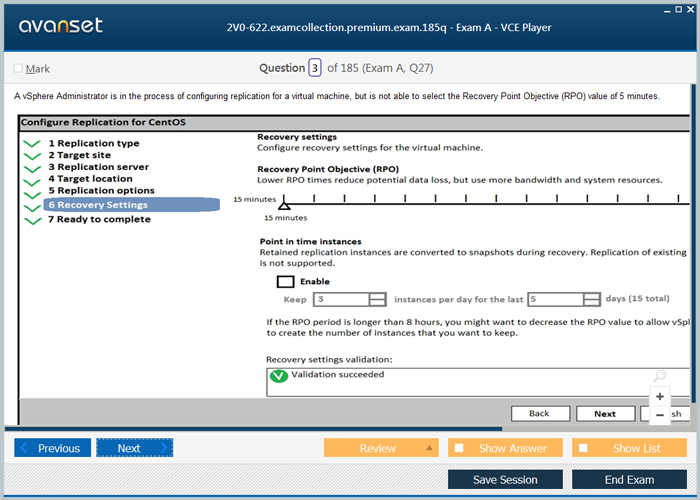The height and width of the screenshot is (500, 700).
Task: Toggle the Show Answer checkbox button
Action: 505,448
